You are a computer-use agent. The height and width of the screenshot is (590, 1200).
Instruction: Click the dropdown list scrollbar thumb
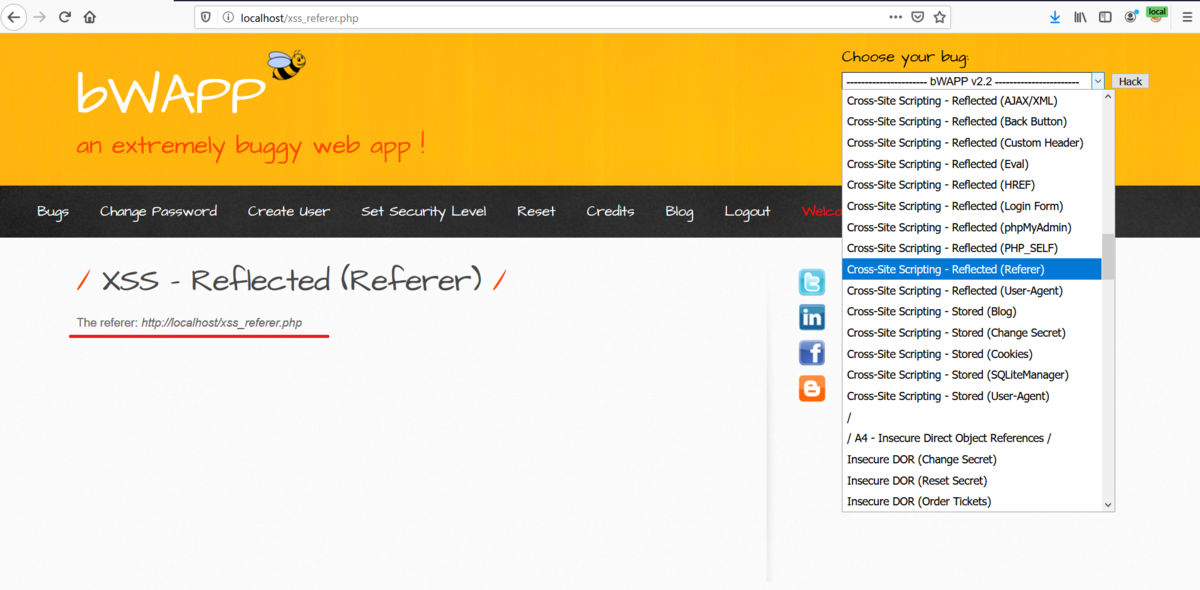coord(1108,256)
